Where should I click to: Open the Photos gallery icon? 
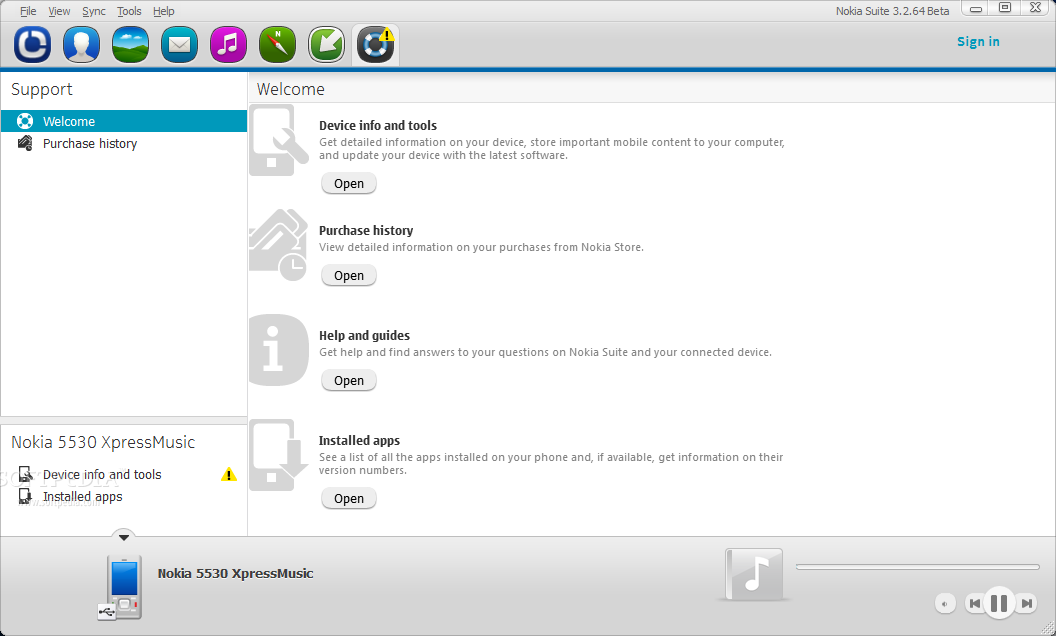pyautogui.click(x=131, y=45)
